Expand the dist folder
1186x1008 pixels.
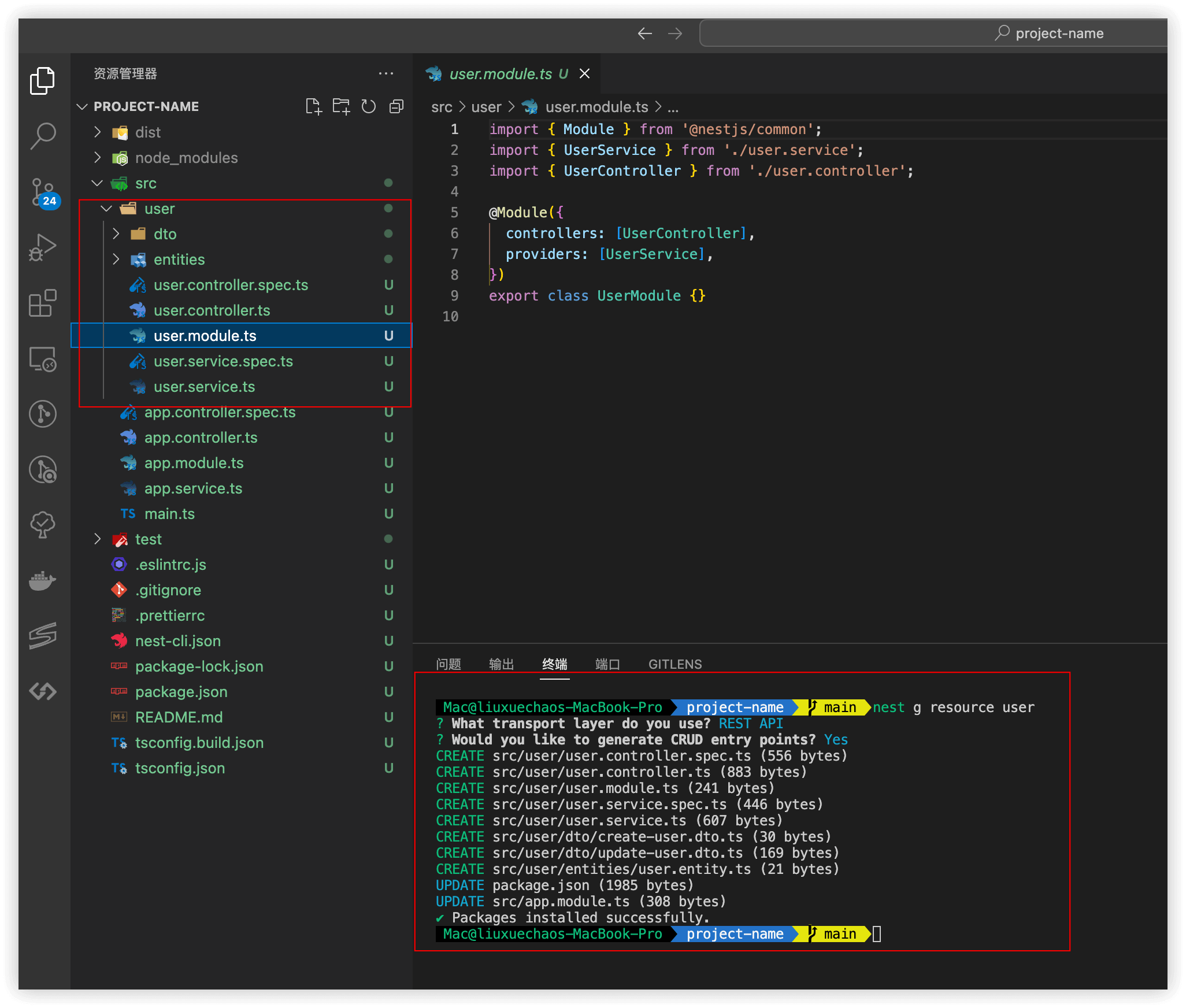click(x=97, y=132)
